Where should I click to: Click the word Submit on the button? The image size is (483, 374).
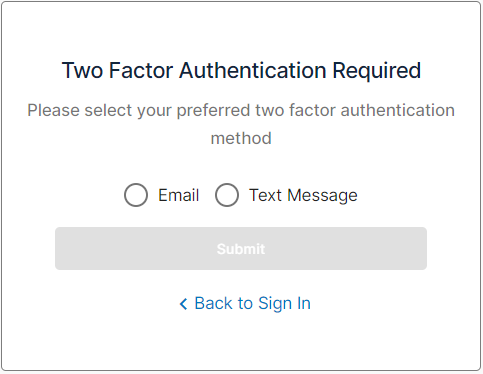[241, 249]
